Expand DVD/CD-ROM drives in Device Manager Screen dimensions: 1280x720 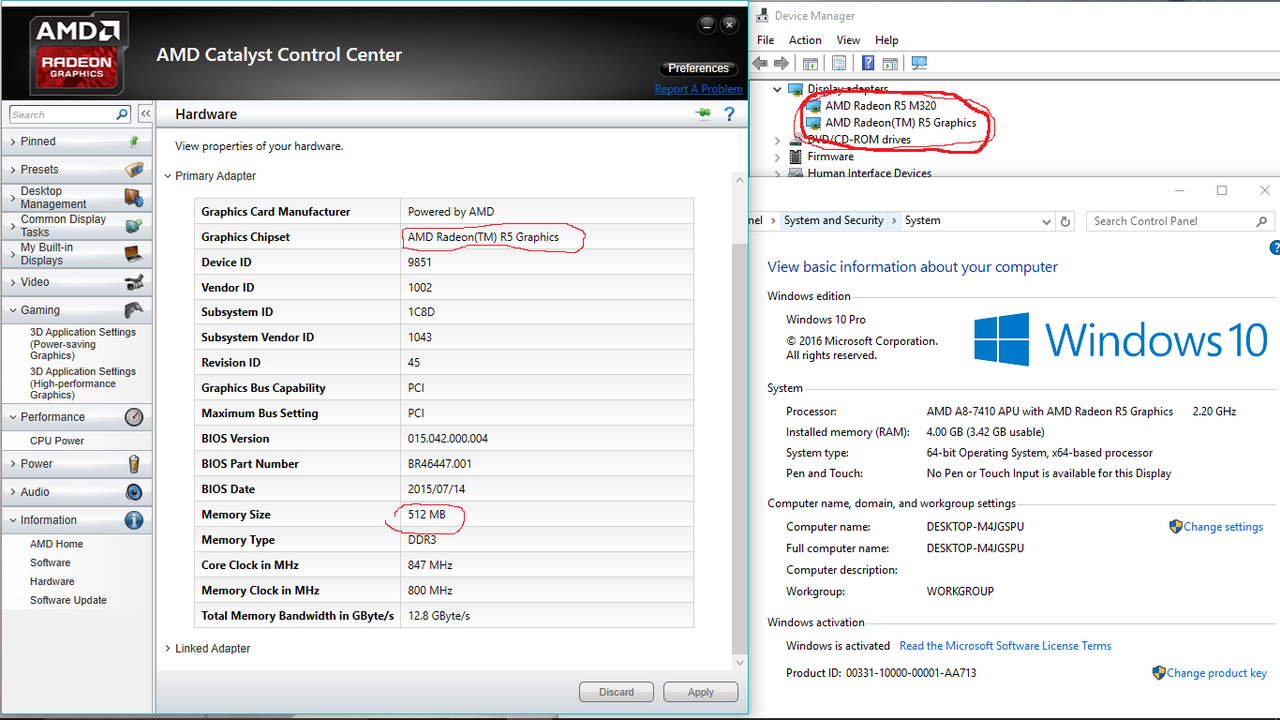(x=777, y=140)
